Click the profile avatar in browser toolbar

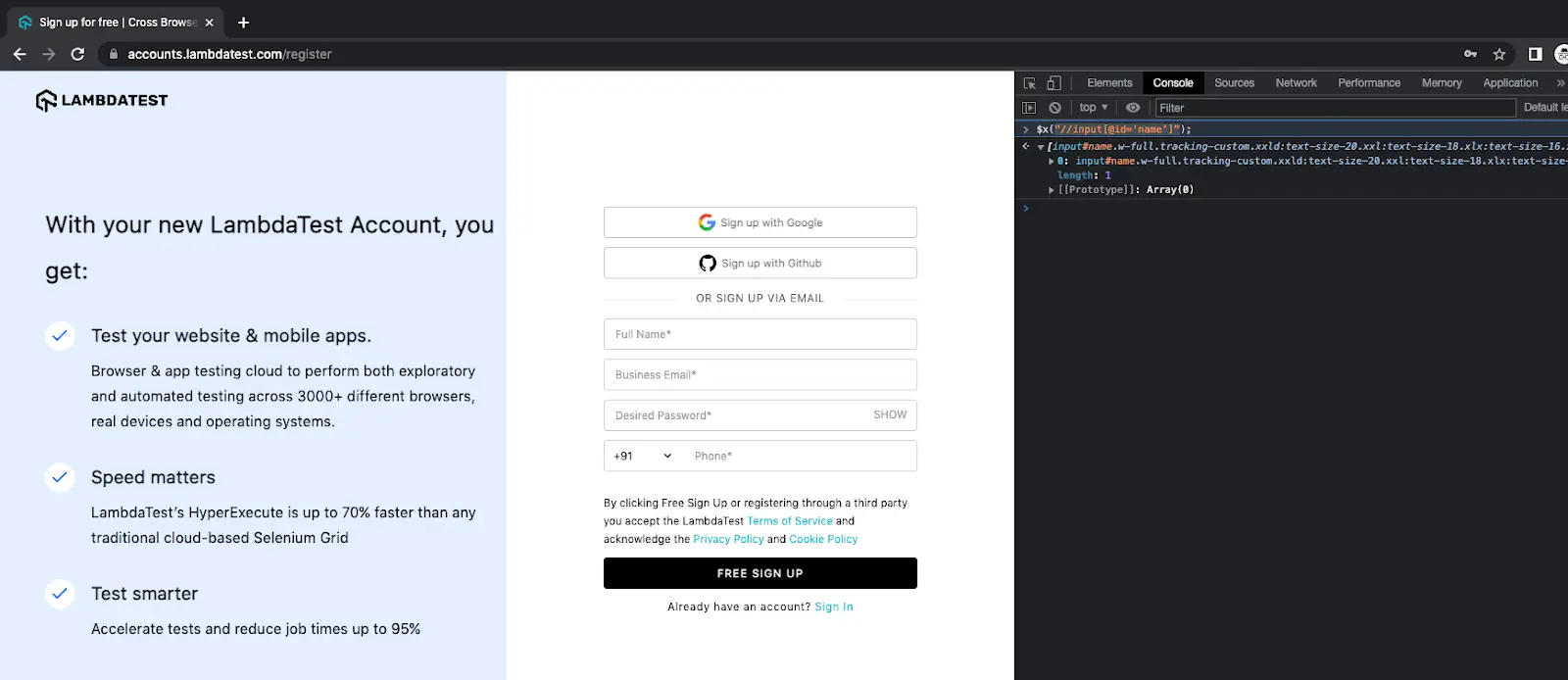[1562, 54]
